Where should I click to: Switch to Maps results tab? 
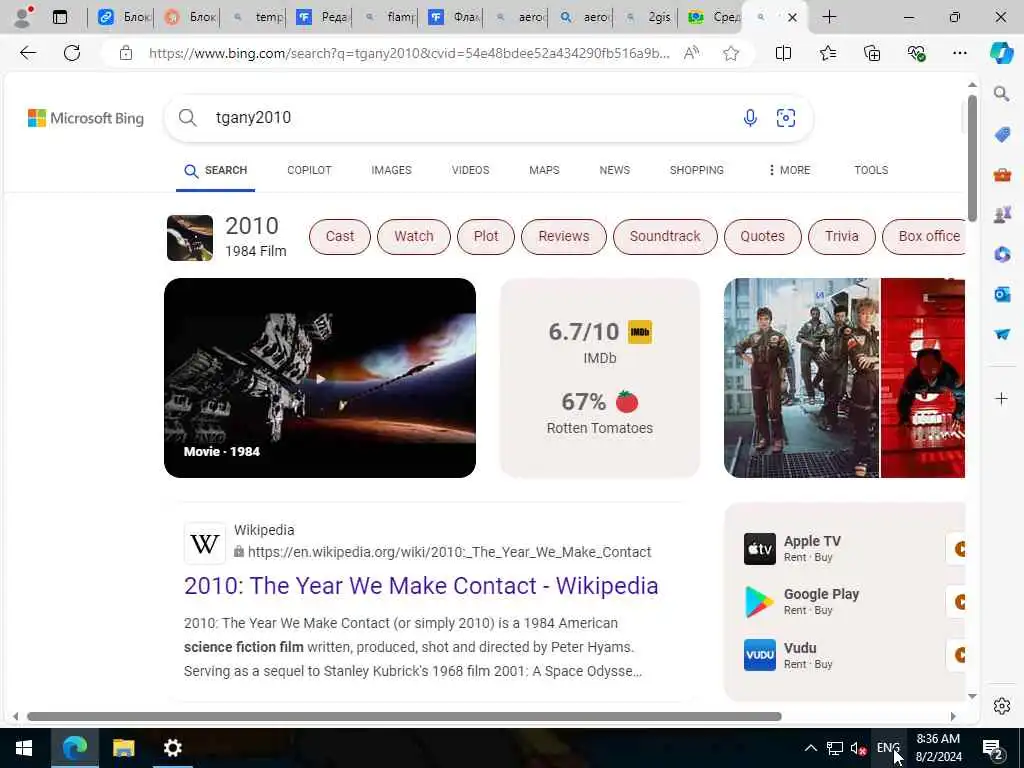tap(544, 170)
